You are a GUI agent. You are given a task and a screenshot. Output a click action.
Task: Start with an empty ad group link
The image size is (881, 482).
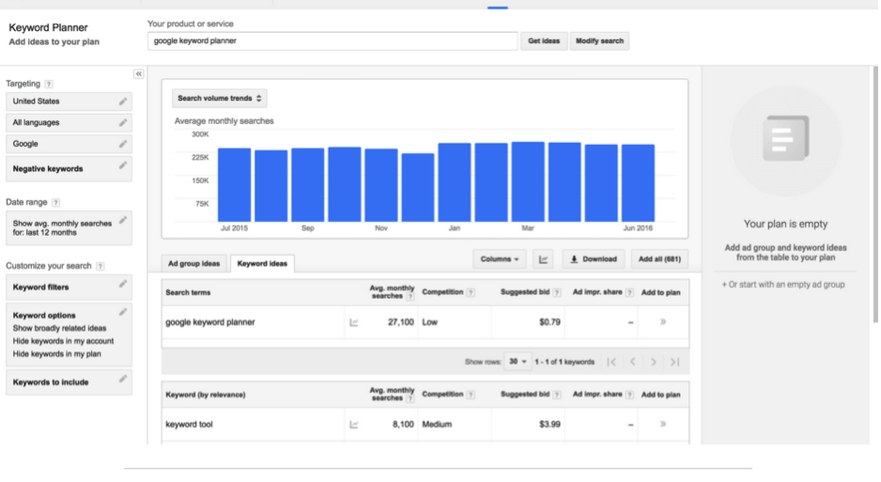(x=783, y=285)
